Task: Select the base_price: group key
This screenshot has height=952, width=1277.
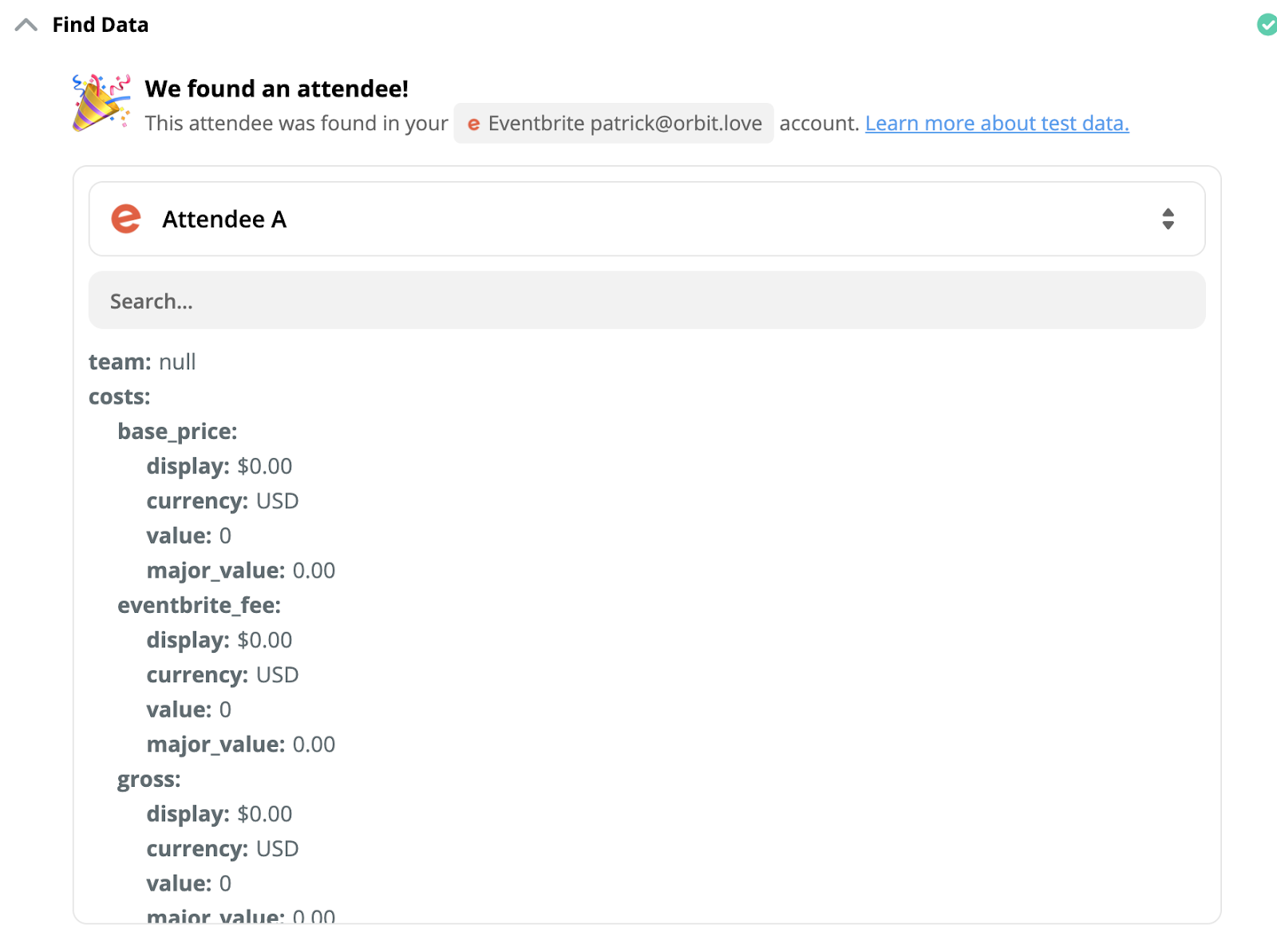Action: [x=177, y=432]
